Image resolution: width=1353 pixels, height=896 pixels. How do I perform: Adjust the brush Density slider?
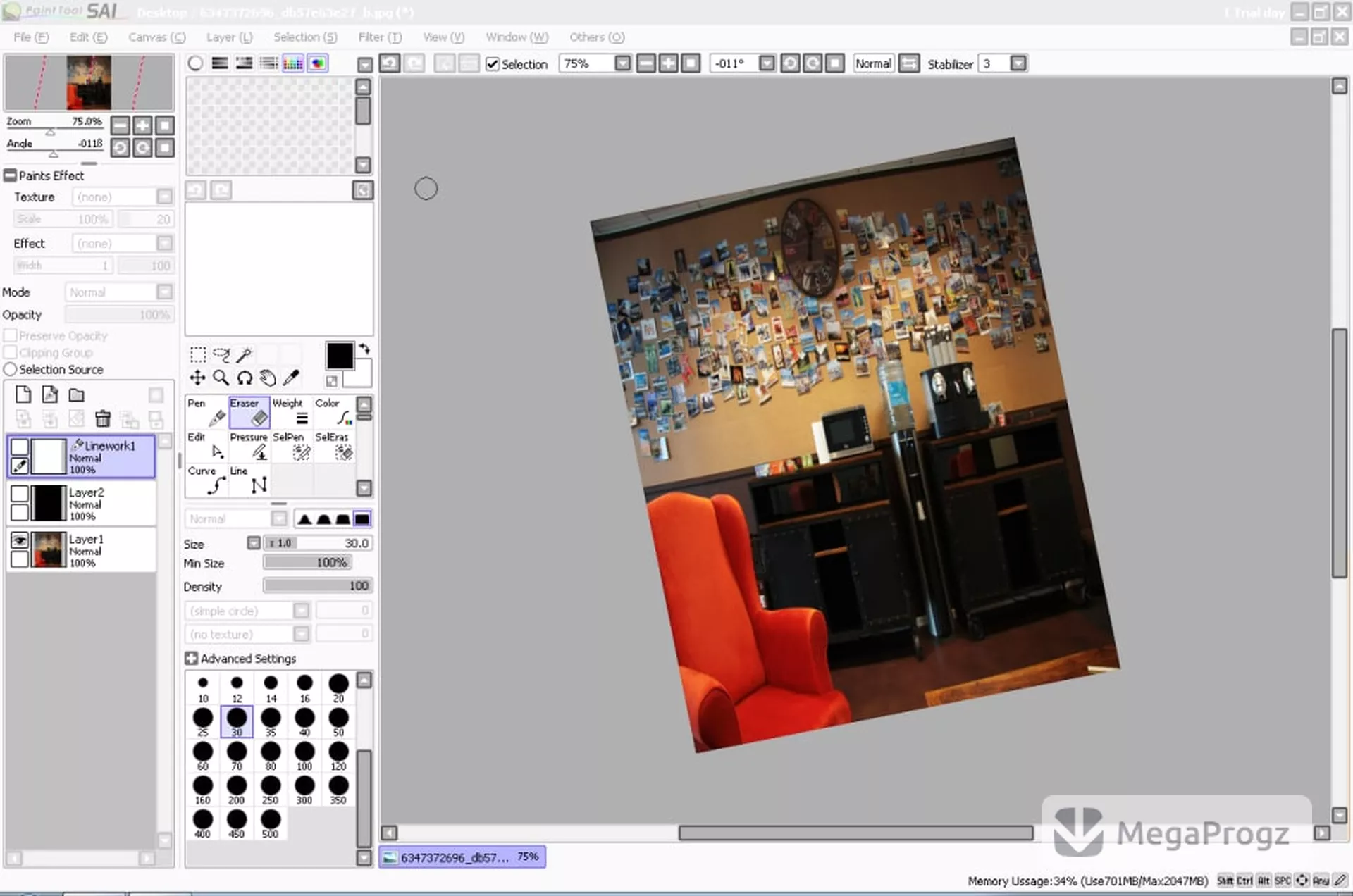point(317,586)
